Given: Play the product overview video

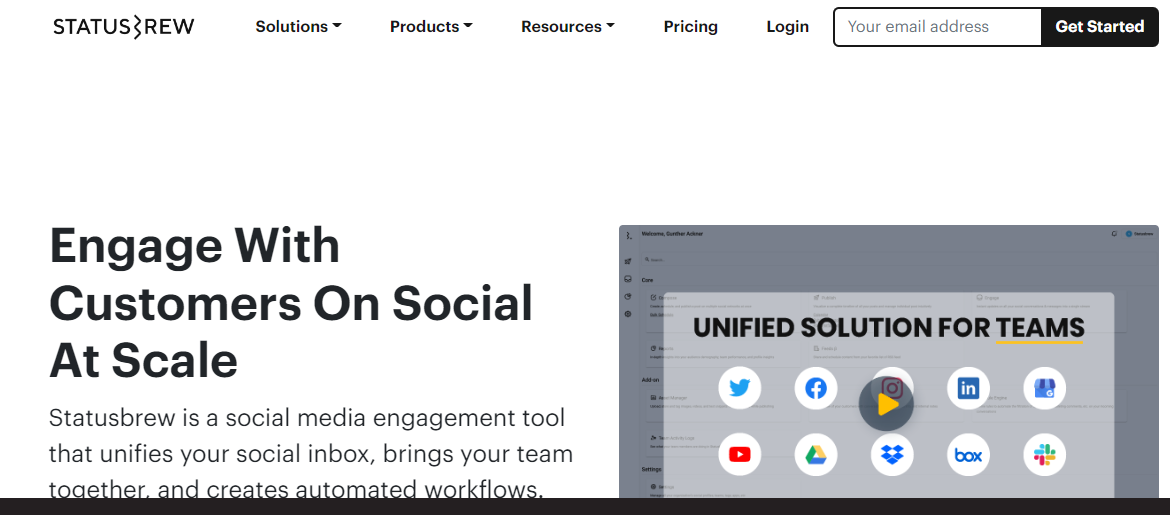Looking at the screenshot, I should point(886,404).
